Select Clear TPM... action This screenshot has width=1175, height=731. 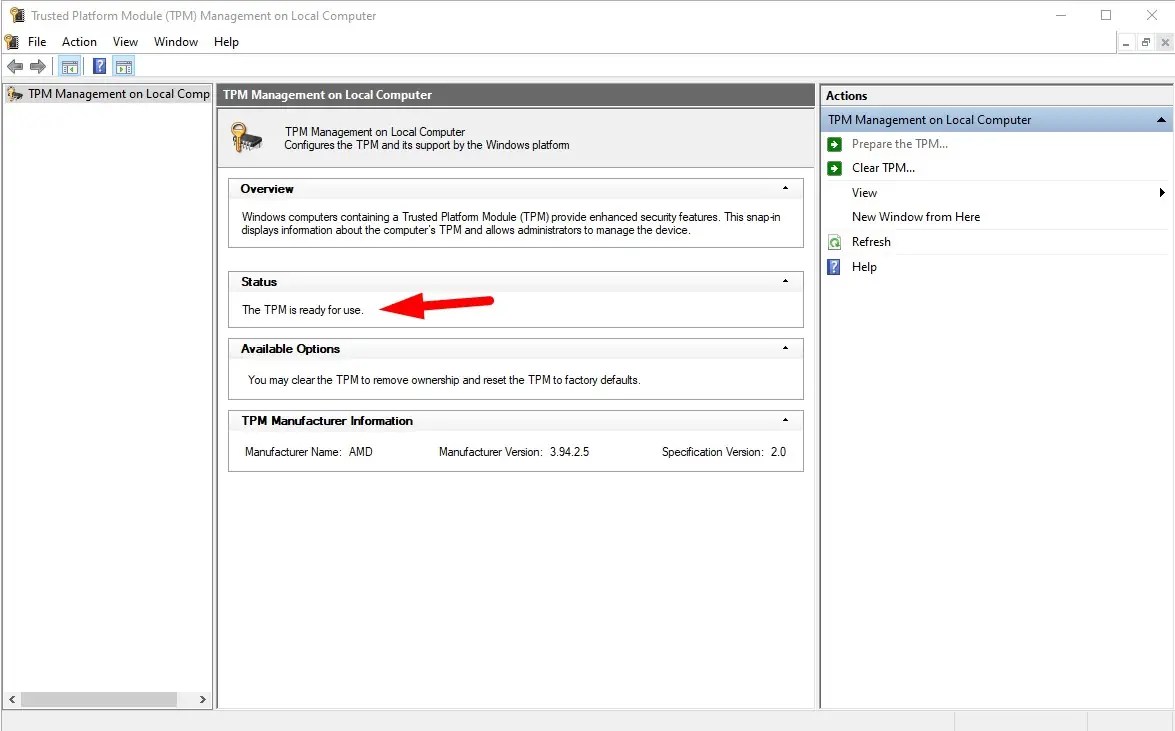tap(883, 168)
